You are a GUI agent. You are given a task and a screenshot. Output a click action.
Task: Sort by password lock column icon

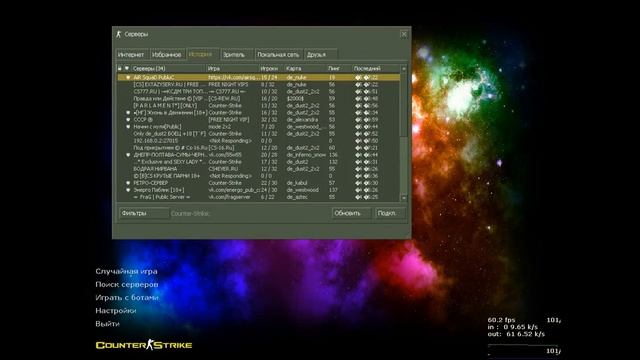point(120,69)
